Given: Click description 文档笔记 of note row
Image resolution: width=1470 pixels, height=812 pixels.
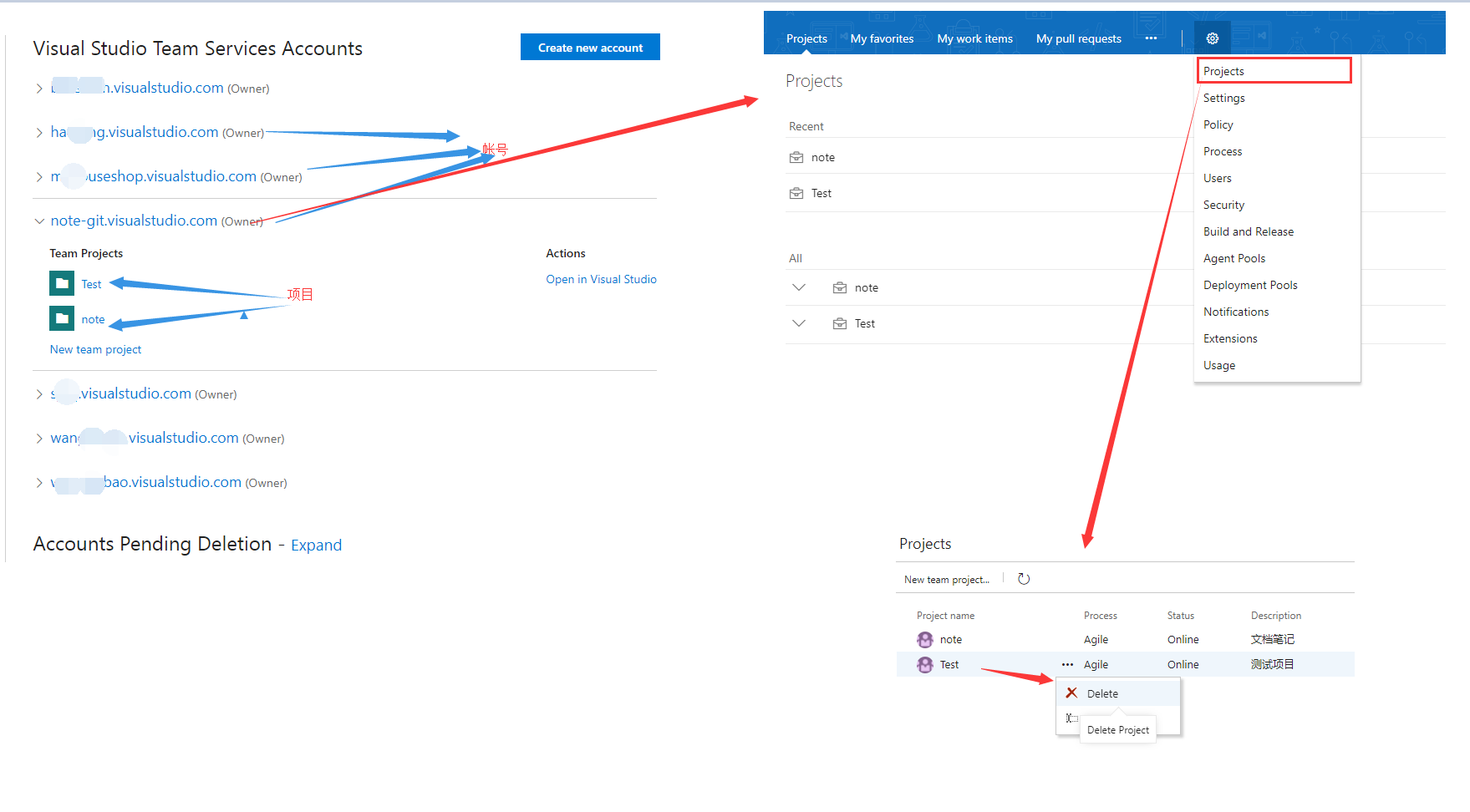Looking at the screenshot, I should tap(1272, 639).
